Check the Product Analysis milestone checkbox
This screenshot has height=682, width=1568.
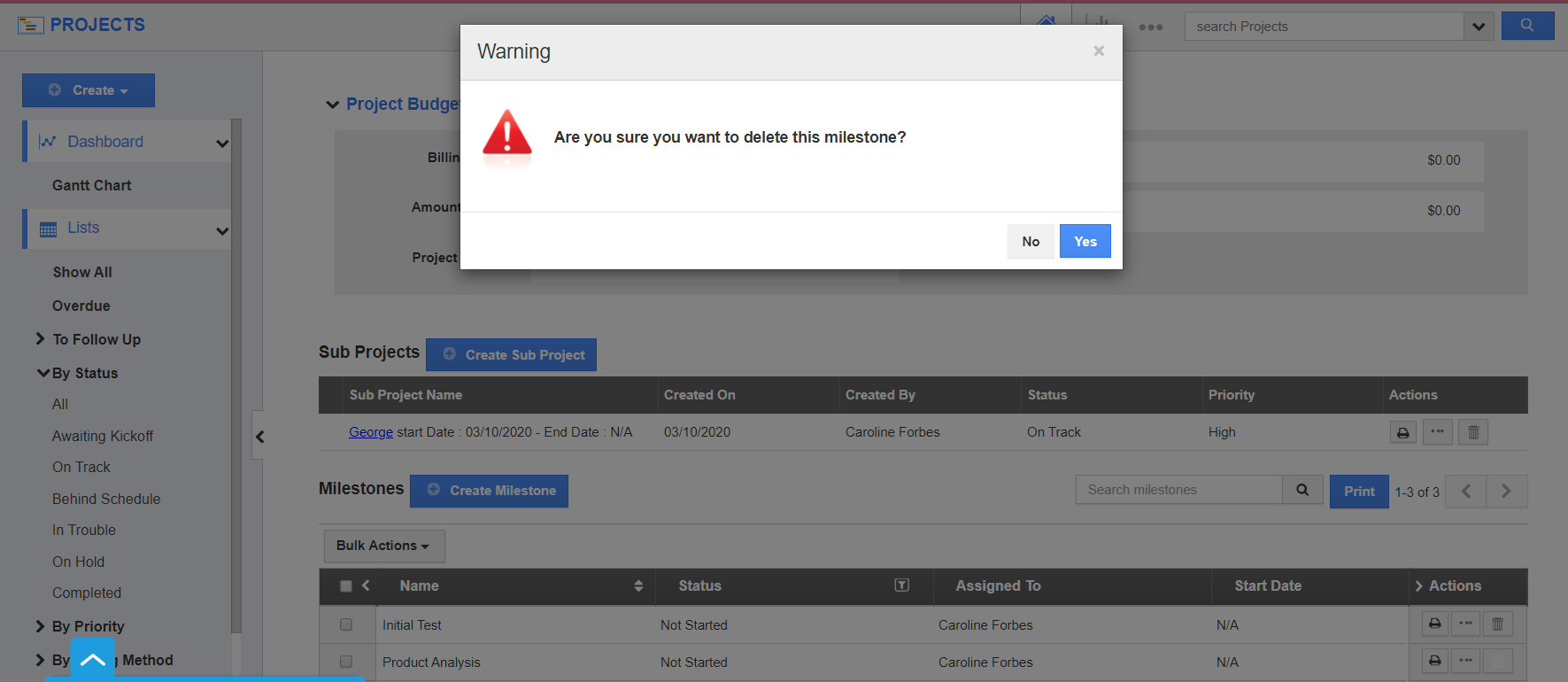coord(346,662)
